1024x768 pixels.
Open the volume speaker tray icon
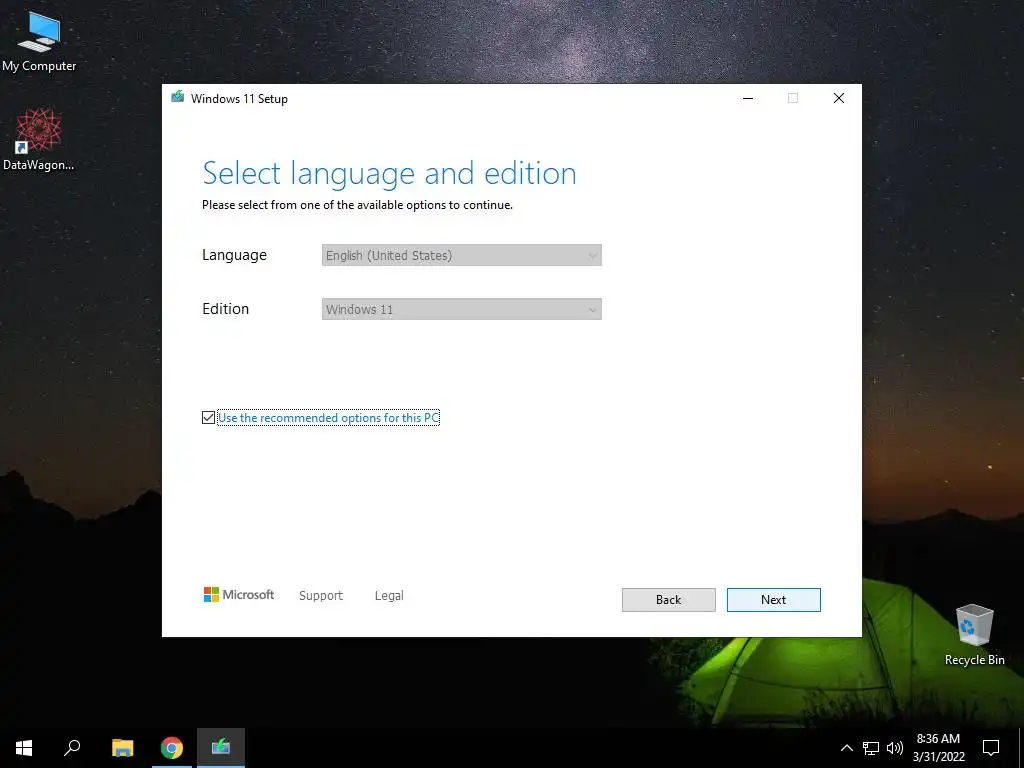coord(895,748)
